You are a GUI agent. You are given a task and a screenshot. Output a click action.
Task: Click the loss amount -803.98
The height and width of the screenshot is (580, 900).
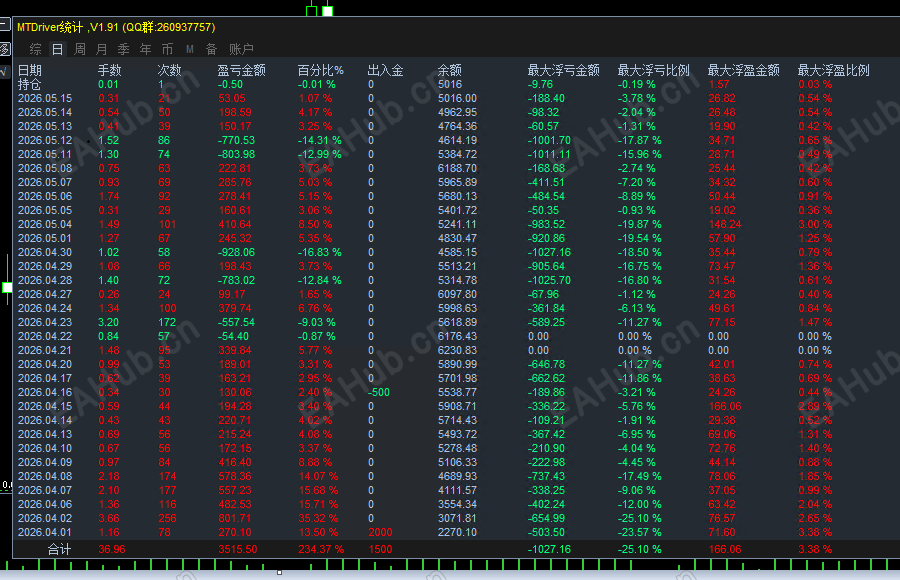(236, 154)
